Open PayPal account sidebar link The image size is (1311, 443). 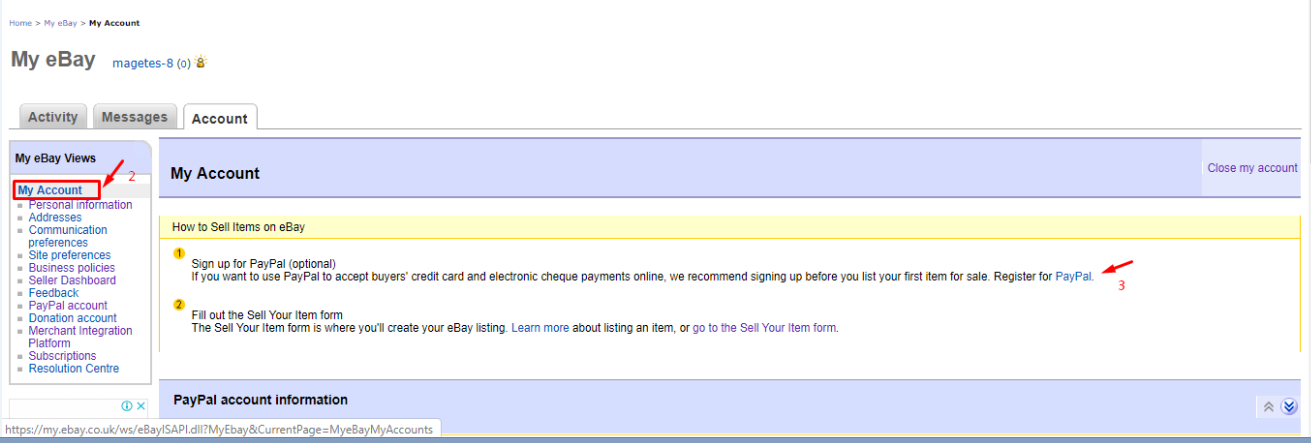[x=68, y=306]
